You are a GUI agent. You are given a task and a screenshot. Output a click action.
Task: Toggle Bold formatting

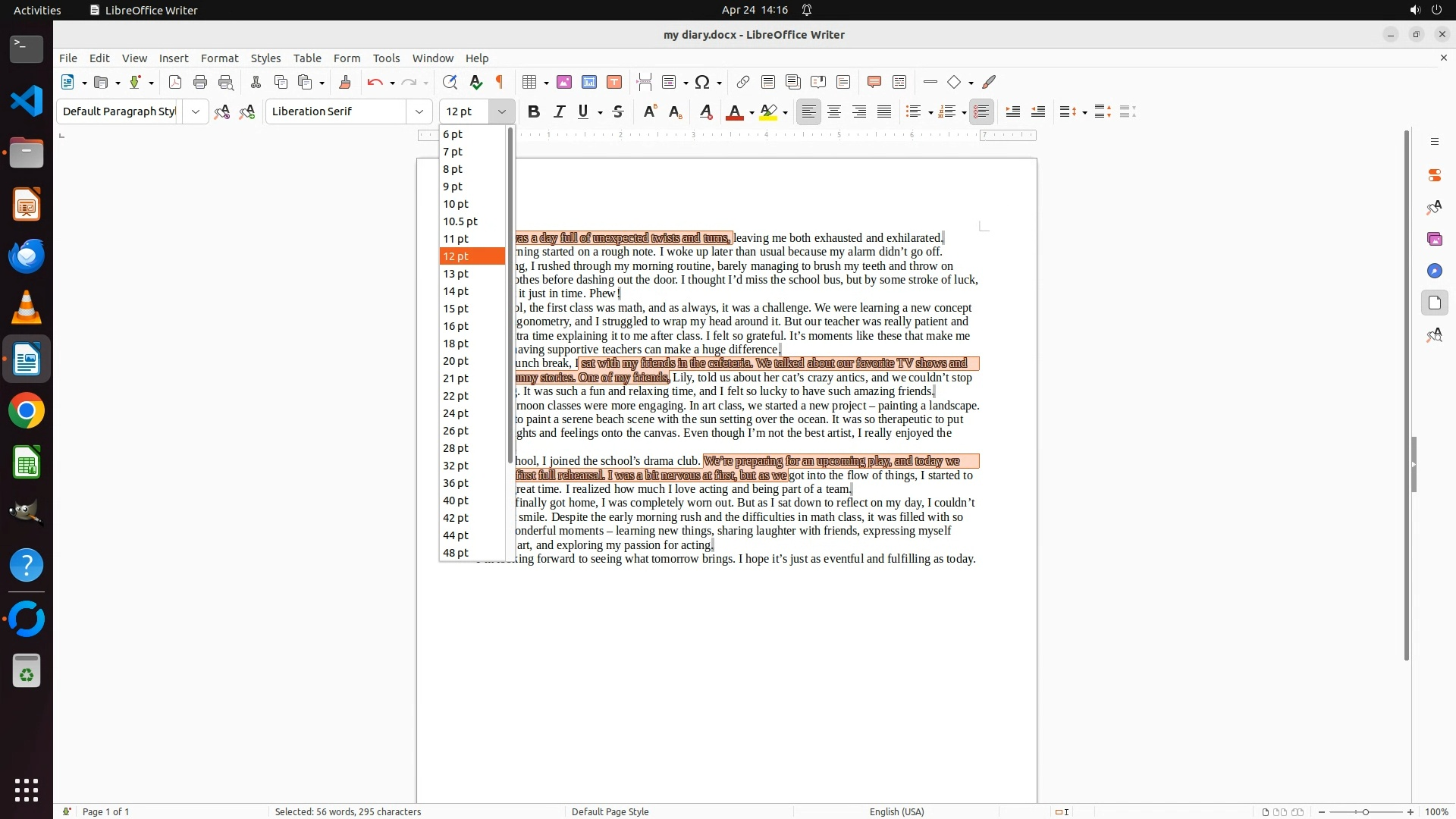534,111
